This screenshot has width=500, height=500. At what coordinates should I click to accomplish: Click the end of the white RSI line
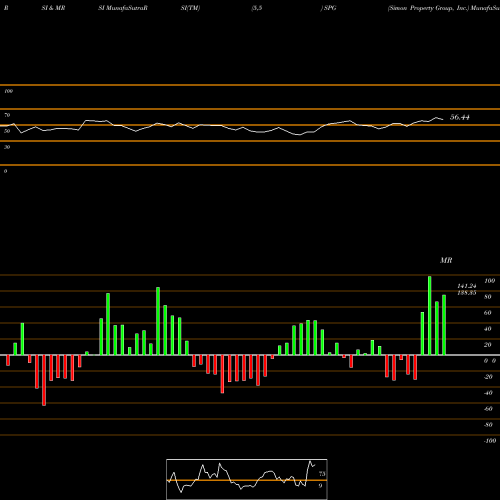[x=443, y=119]
